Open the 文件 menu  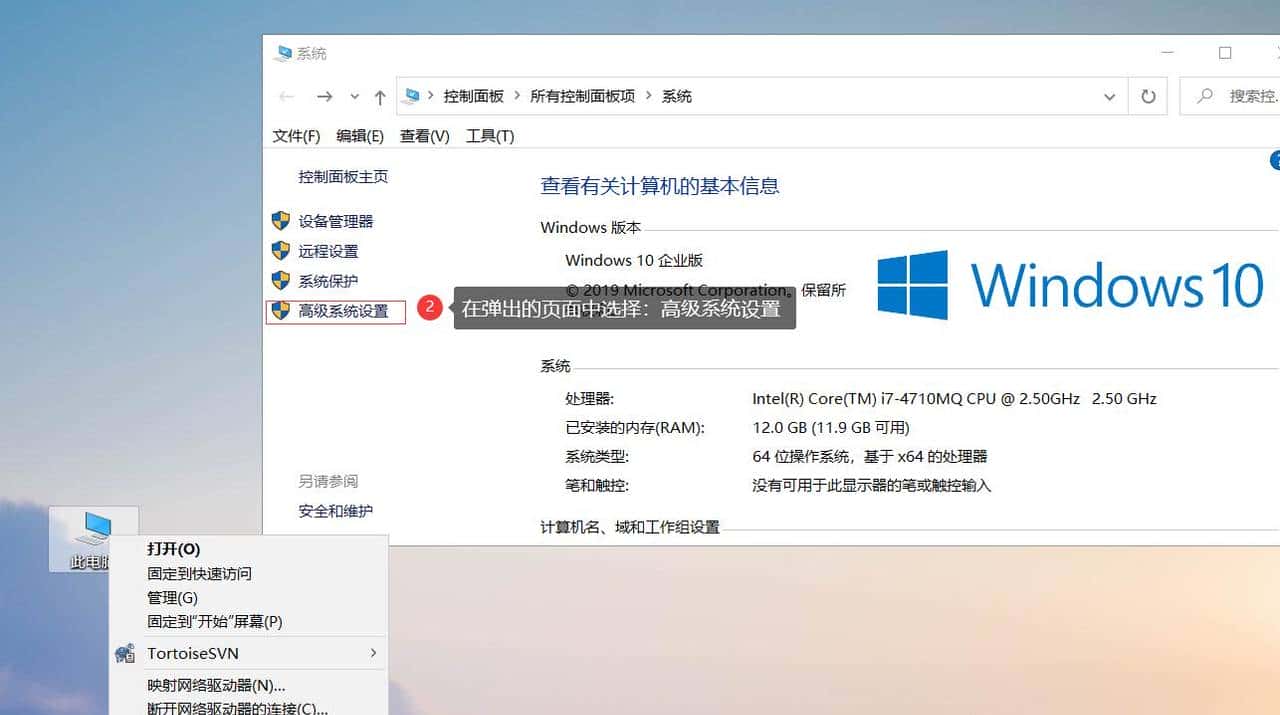pyautogui.click(x=296, y=135)
